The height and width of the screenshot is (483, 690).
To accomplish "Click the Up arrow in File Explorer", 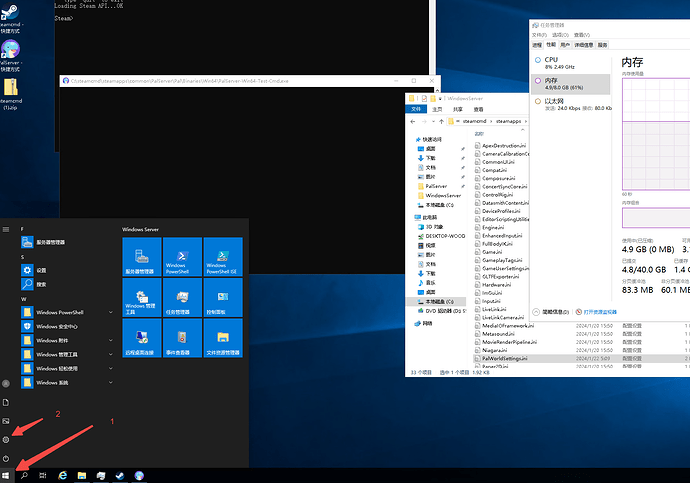I will tap(441, 121).
